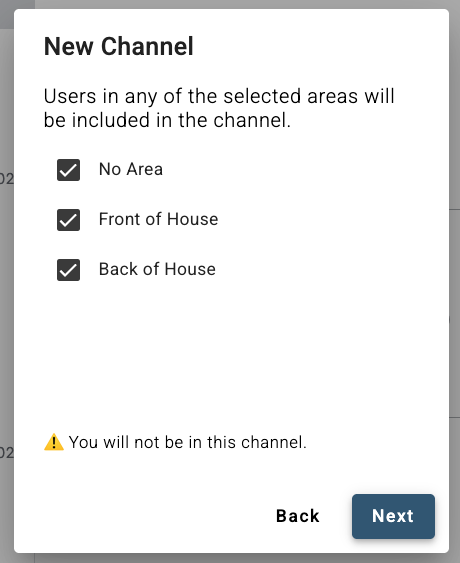Select the Back of House label
The width and height of the screenshot is (460, 563).
click(x=157, y=269)
